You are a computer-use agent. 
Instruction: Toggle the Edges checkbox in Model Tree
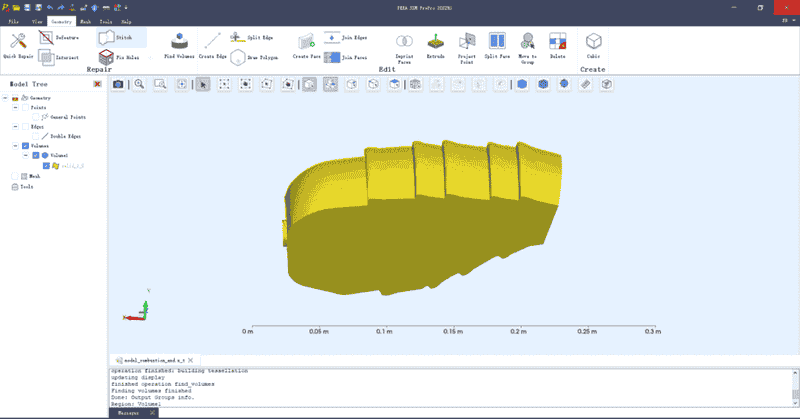(x=26, y=127)
